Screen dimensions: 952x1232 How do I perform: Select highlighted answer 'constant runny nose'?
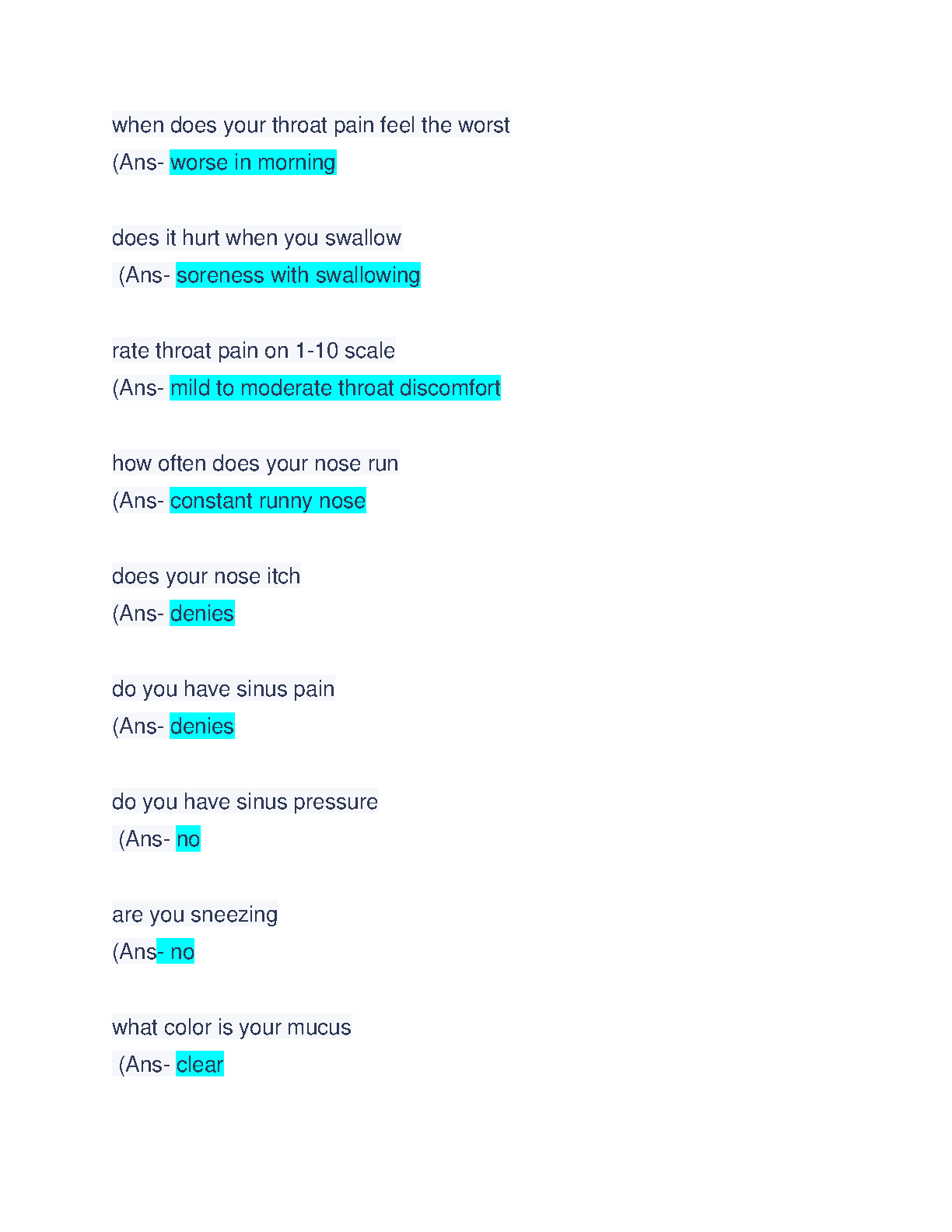pyautogui.click(x=268, y=501)
